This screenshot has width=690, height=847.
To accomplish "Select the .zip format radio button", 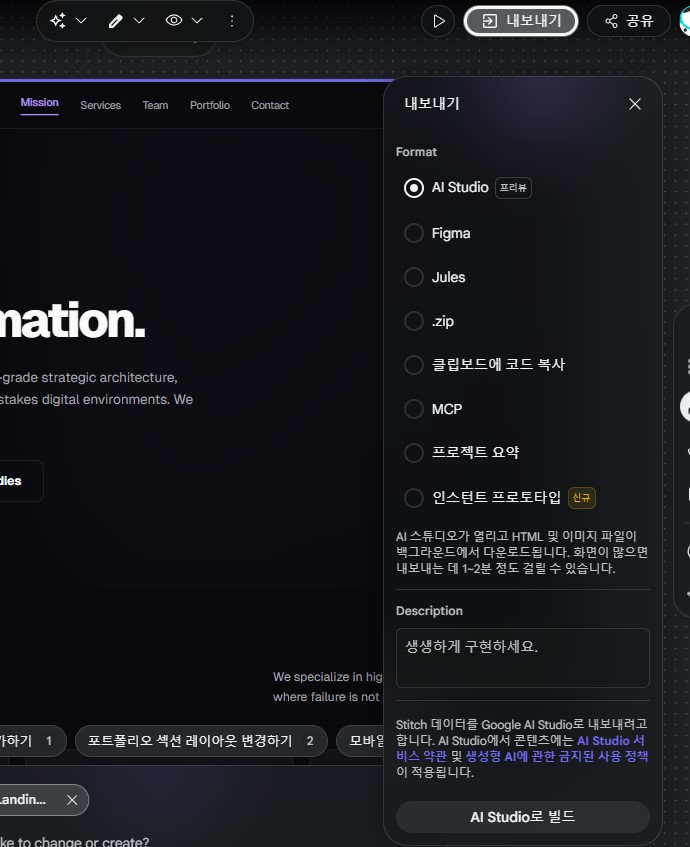I will point(414,321).
